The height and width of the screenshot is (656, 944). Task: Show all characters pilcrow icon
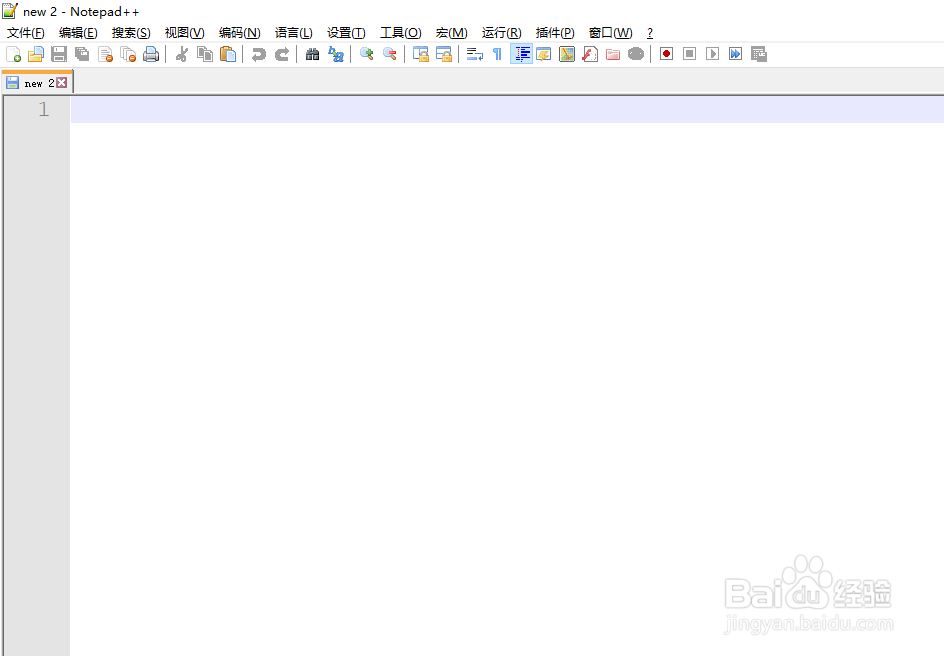497,54
